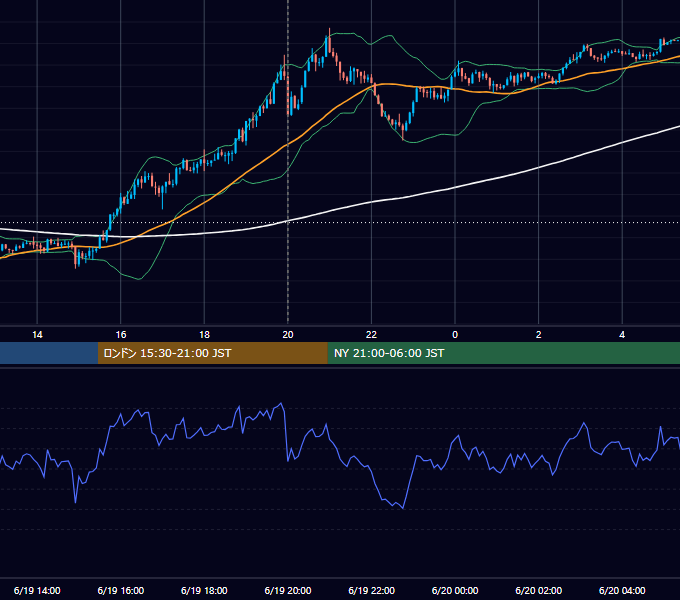Click the 2 hour label on price chart axis

coord(539,335)
